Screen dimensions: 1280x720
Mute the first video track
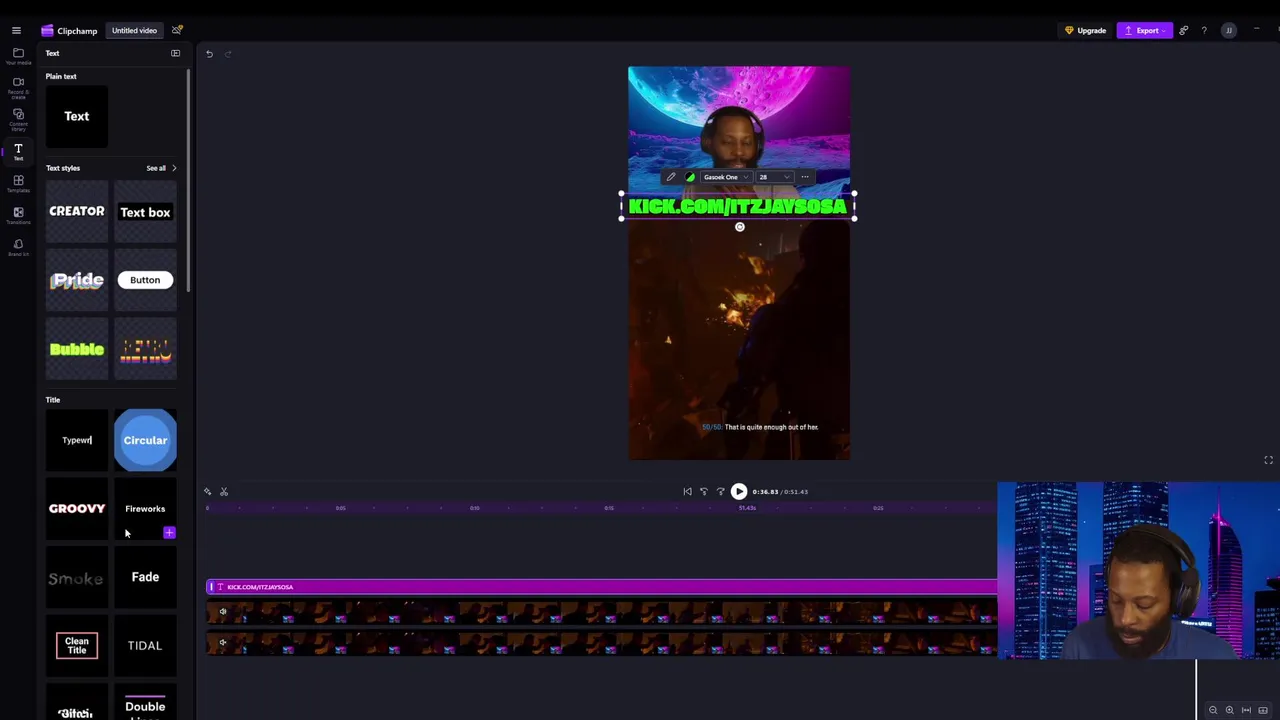tap(223, 612)
